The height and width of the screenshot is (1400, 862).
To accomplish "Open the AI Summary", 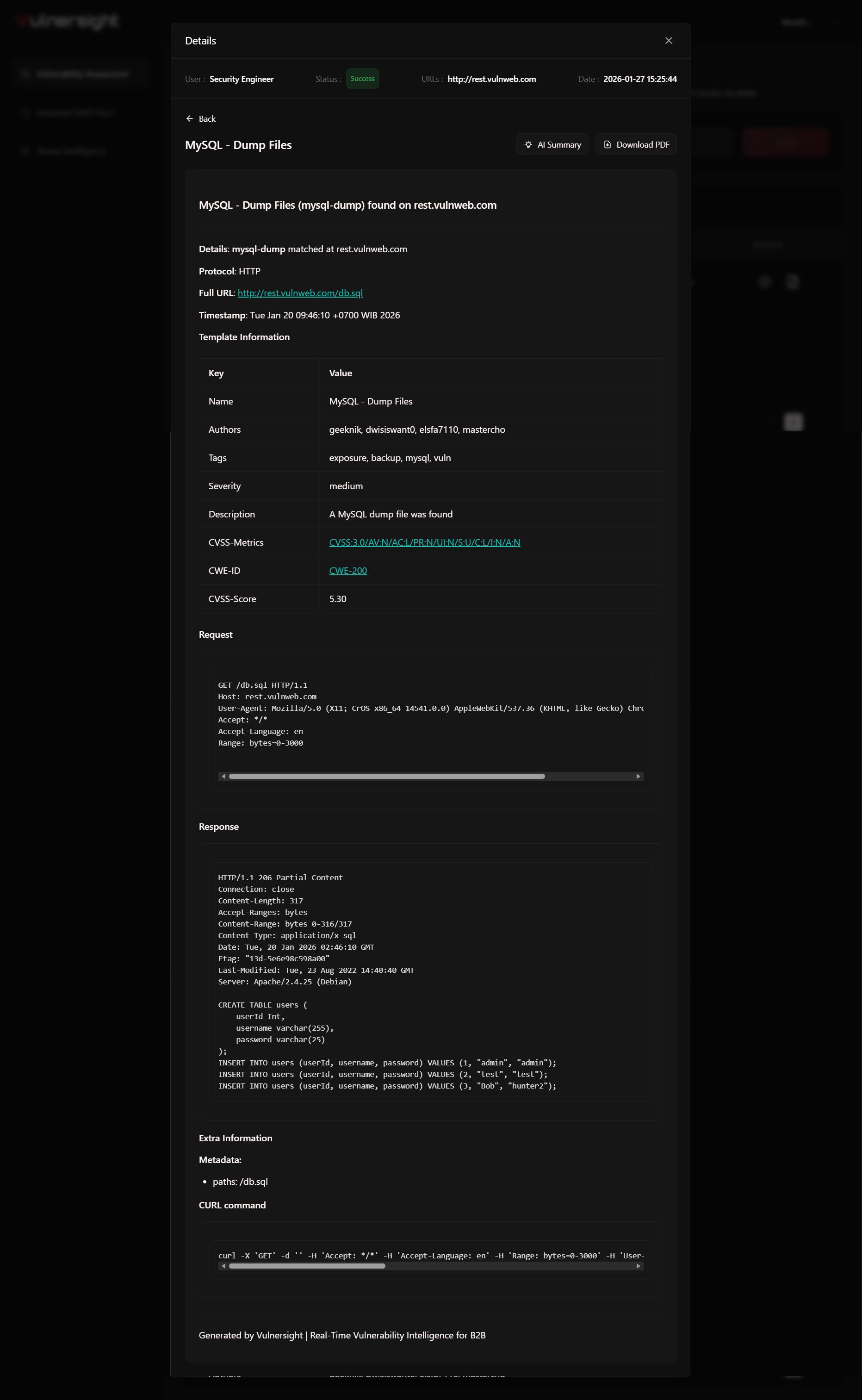I will [552, 144].
